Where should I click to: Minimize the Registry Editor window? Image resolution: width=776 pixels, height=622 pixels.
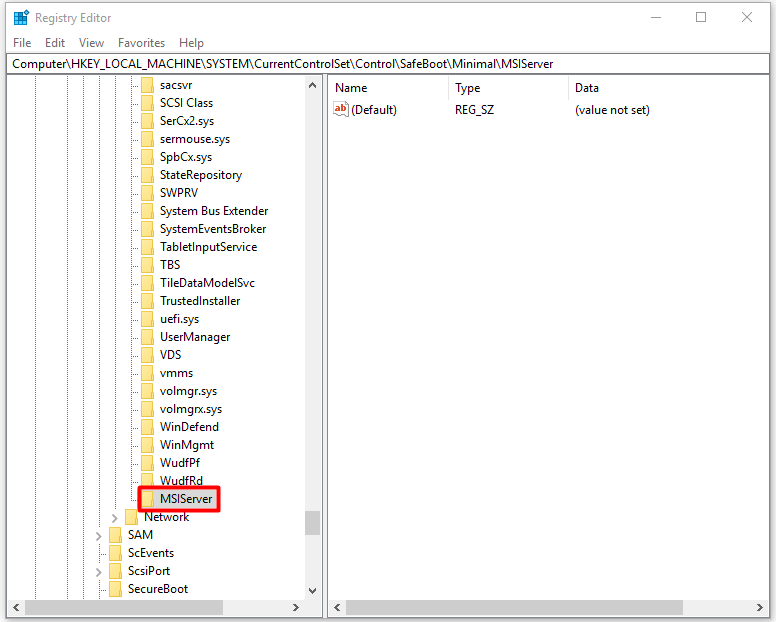click(656, 17)
